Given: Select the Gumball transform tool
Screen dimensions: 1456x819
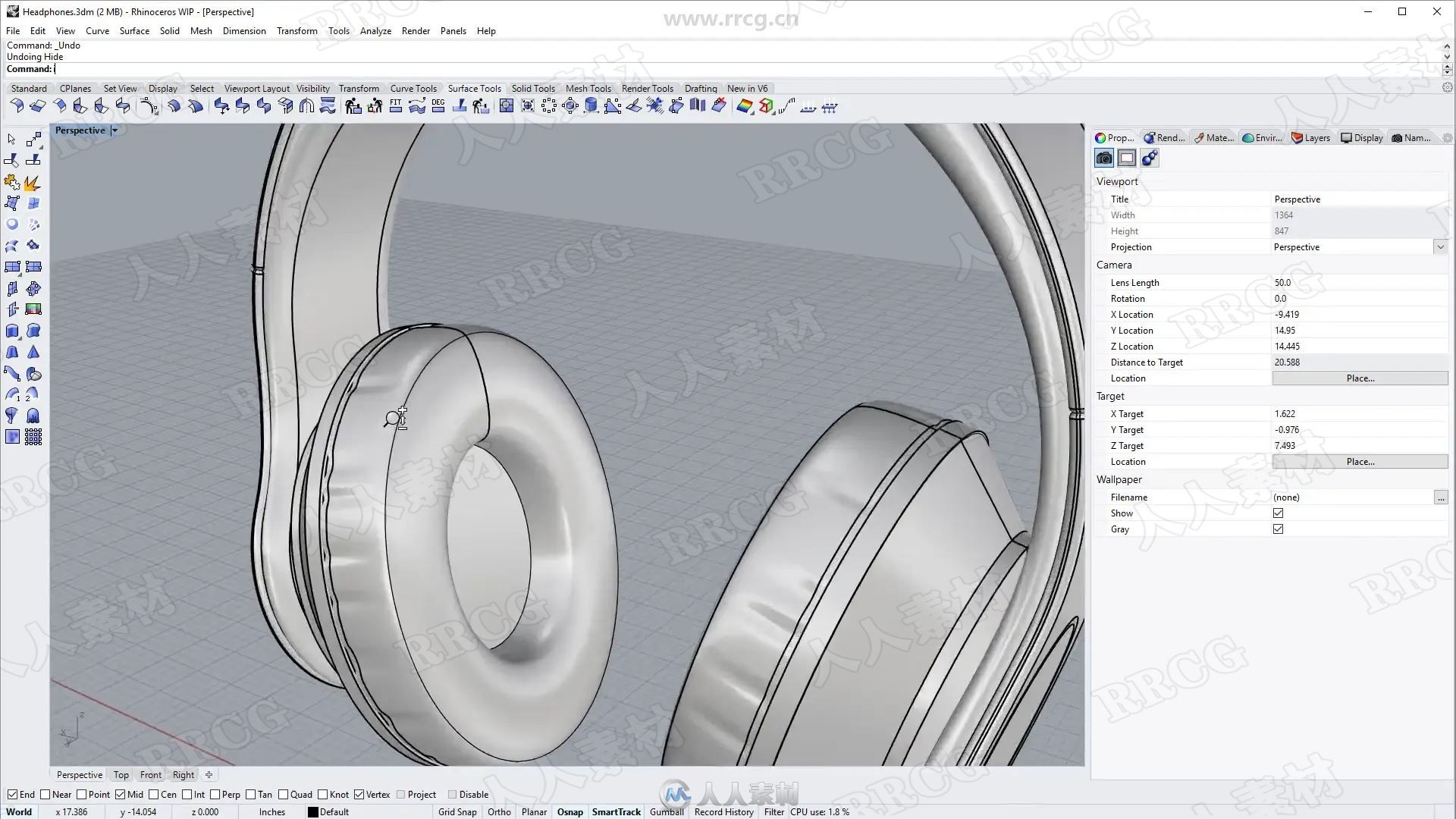Looking at the screenshot, I should [x=665, y=811].
